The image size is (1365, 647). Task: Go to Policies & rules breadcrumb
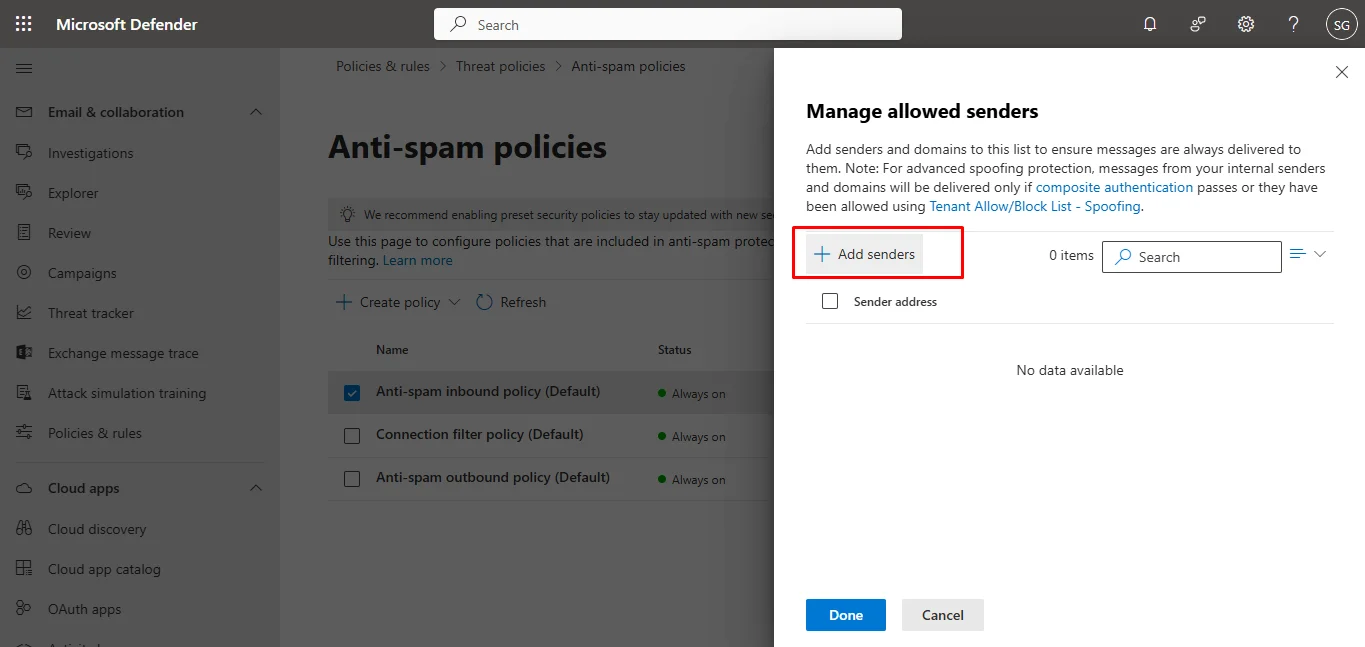[383, 66]
